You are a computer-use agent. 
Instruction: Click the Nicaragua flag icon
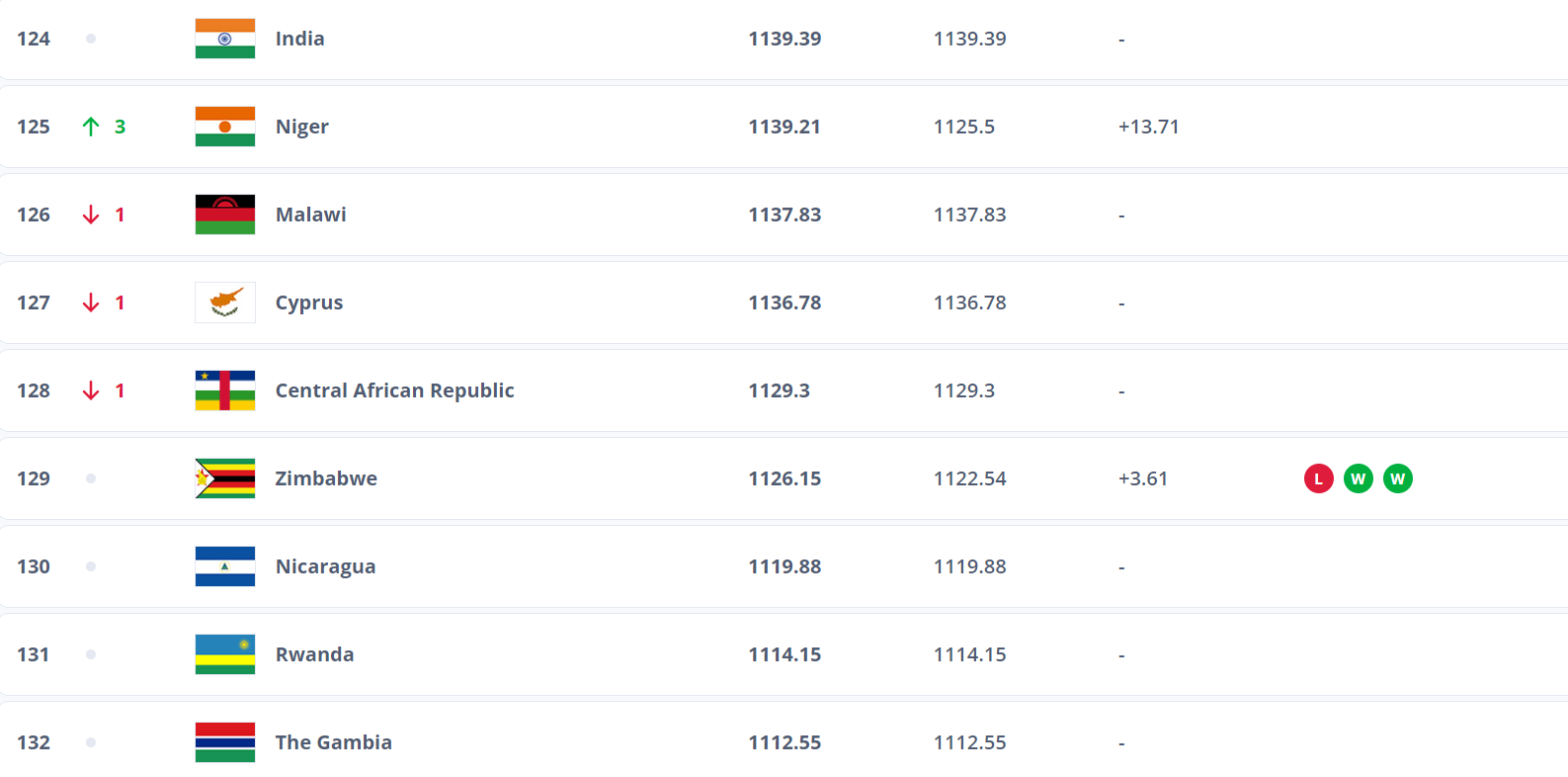point(225,566)
